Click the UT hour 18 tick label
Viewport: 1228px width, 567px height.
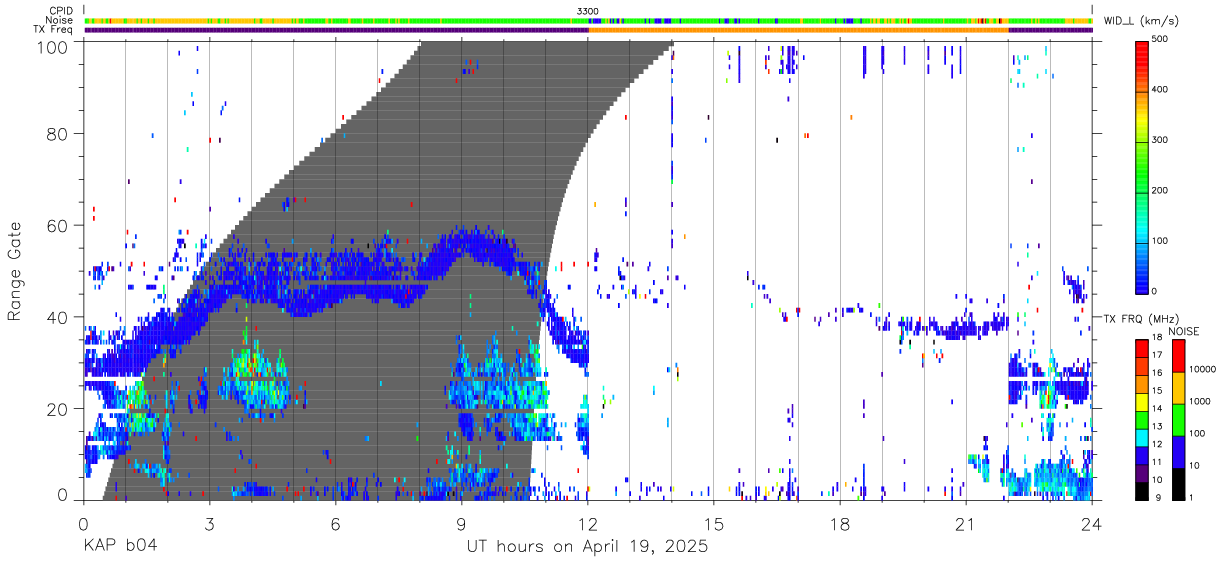point(840,523)
